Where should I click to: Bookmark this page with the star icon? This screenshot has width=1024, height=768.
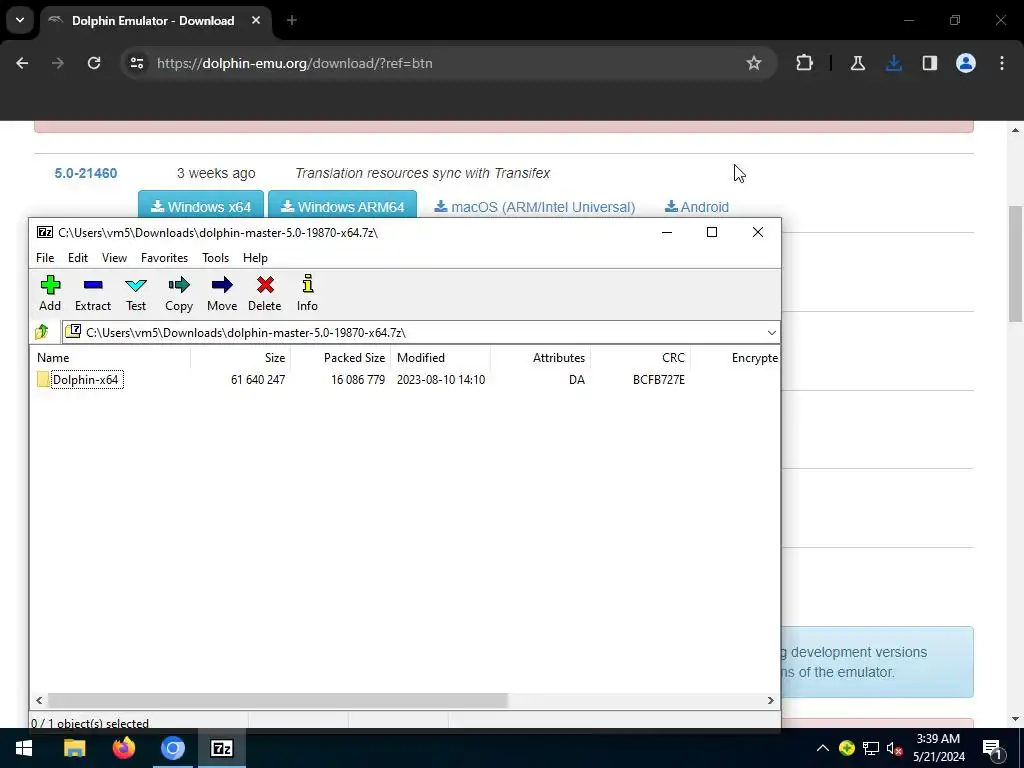tap(754, 63)
